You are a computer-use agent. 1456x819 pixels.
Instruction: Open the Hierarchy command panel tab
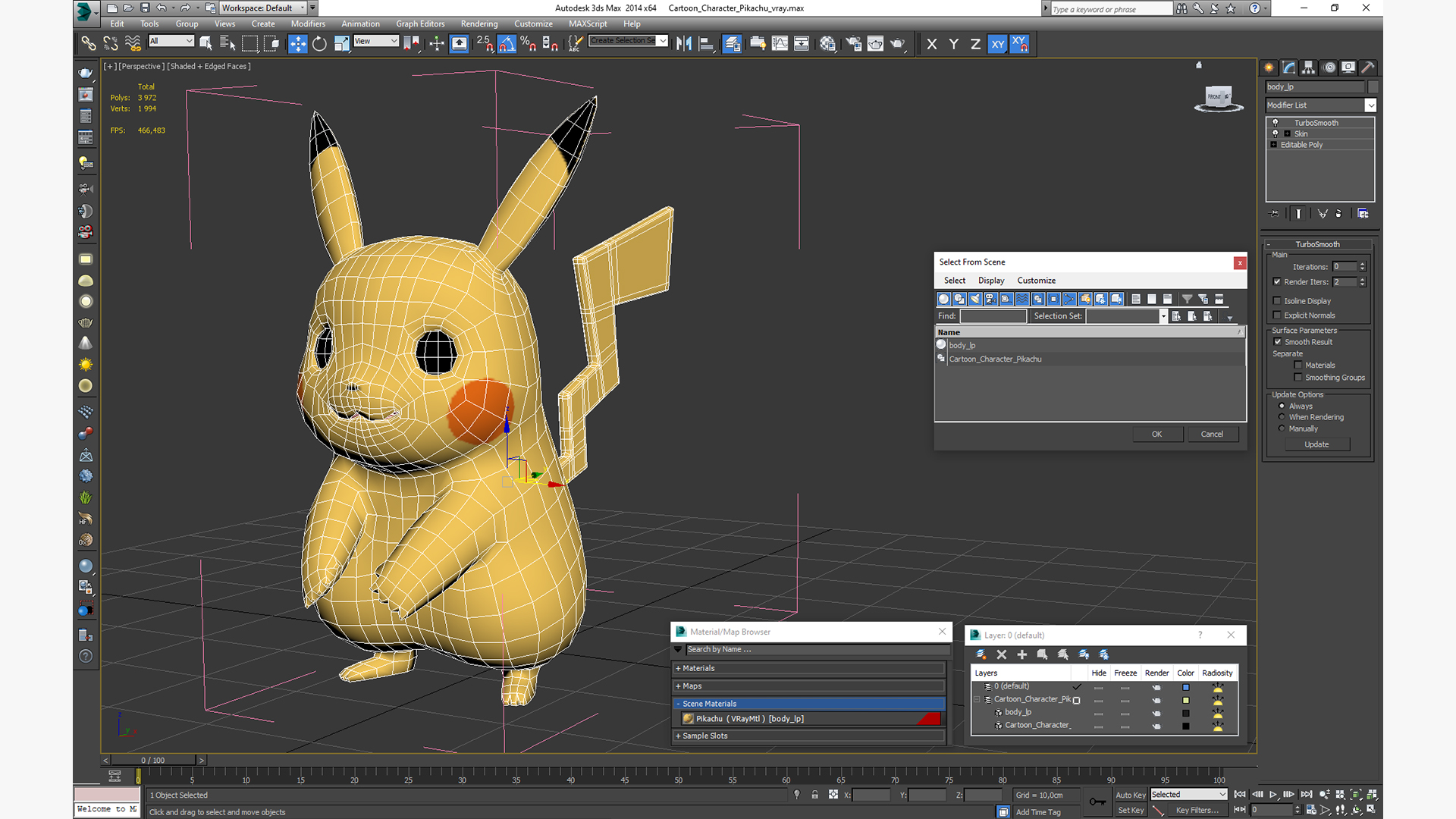click(1308, 67)
